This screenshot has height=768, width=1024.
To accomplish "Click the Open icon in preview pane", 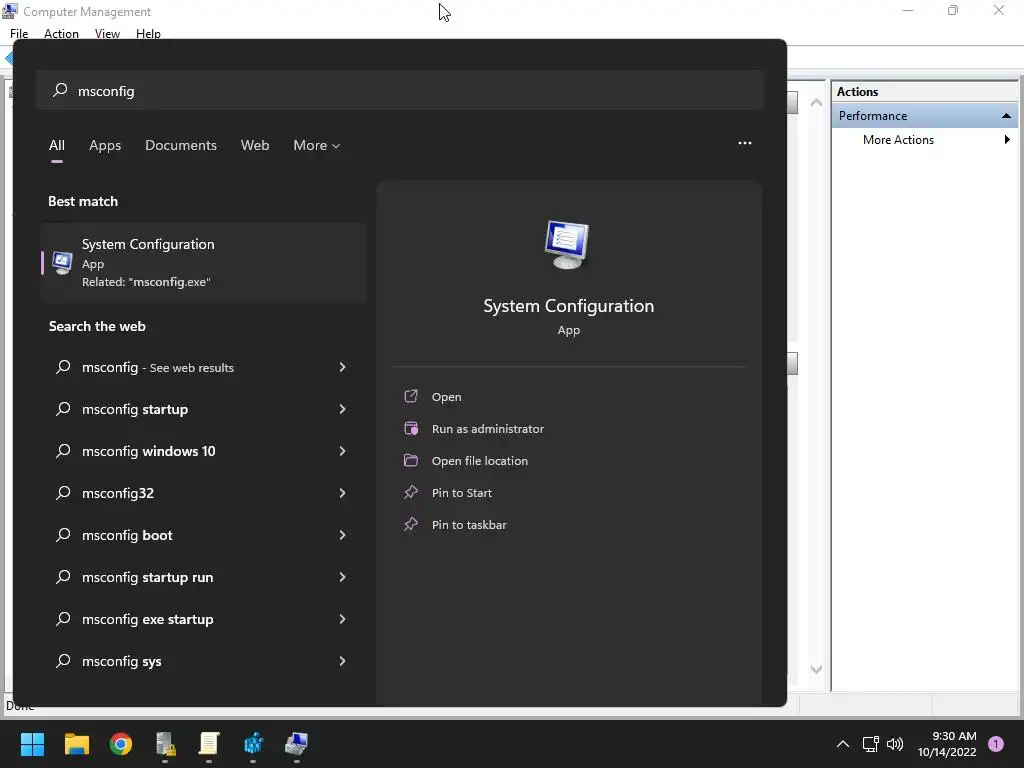I will [411, 396].
